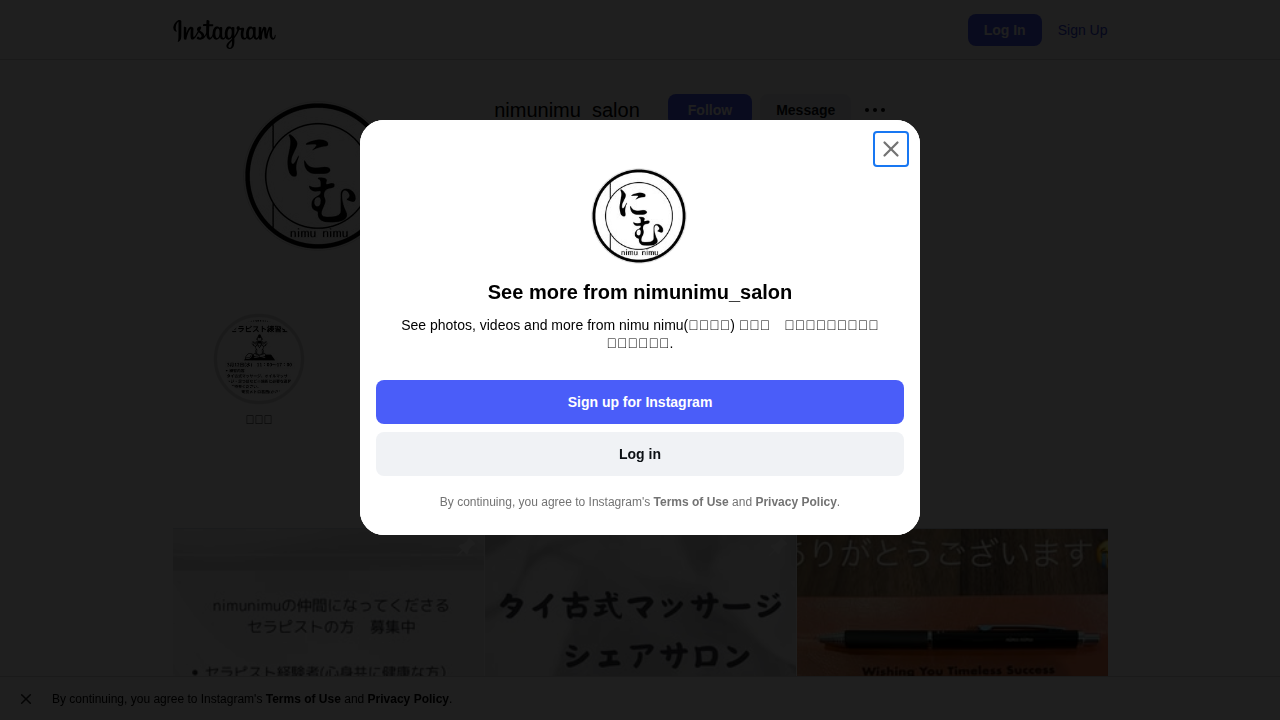Open the Thai massage share salon post
Screen dimensions: 1280x720
[640, 603]
